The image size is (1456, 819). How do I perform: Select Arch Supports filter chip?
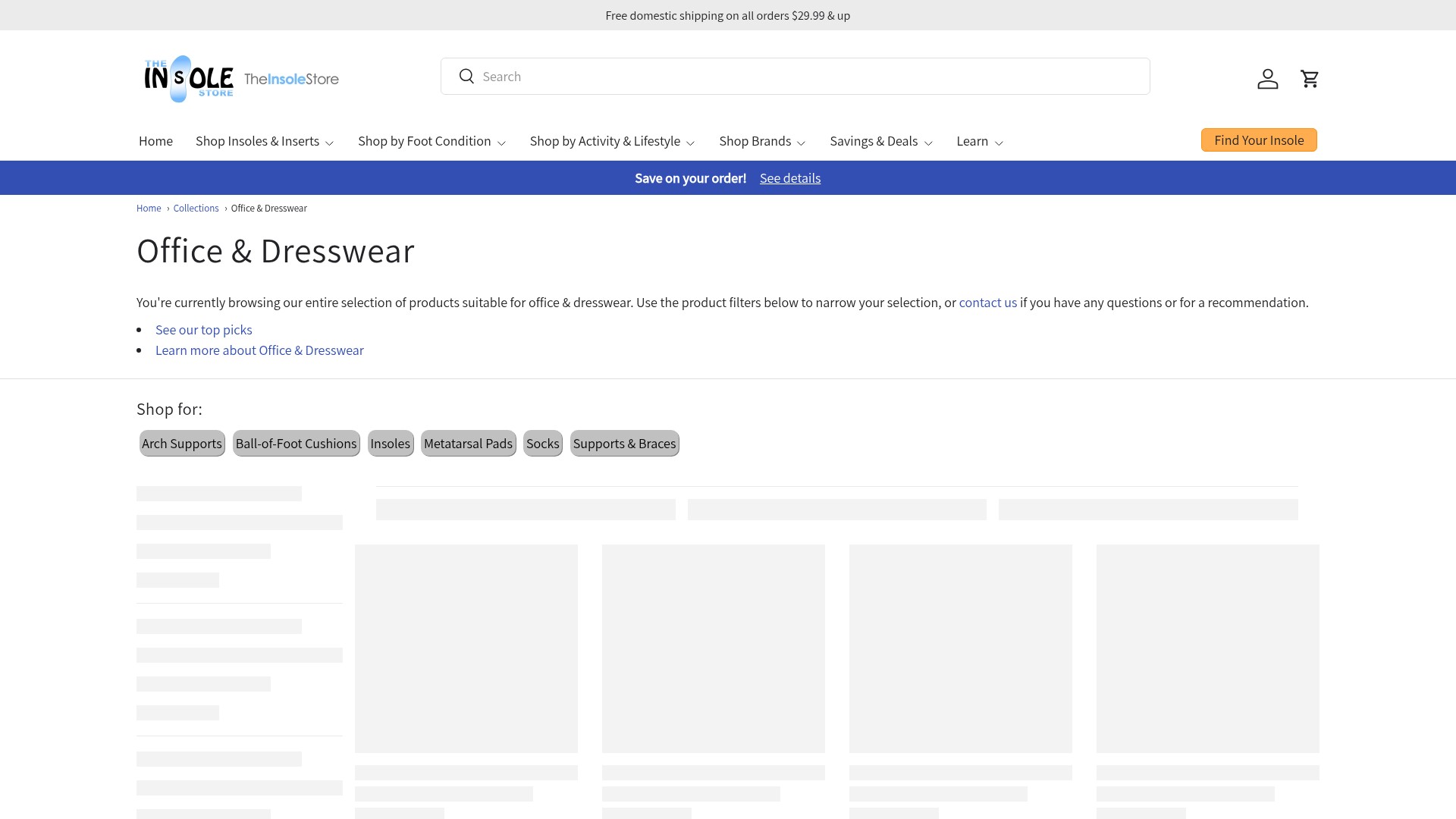click(182, 444)
